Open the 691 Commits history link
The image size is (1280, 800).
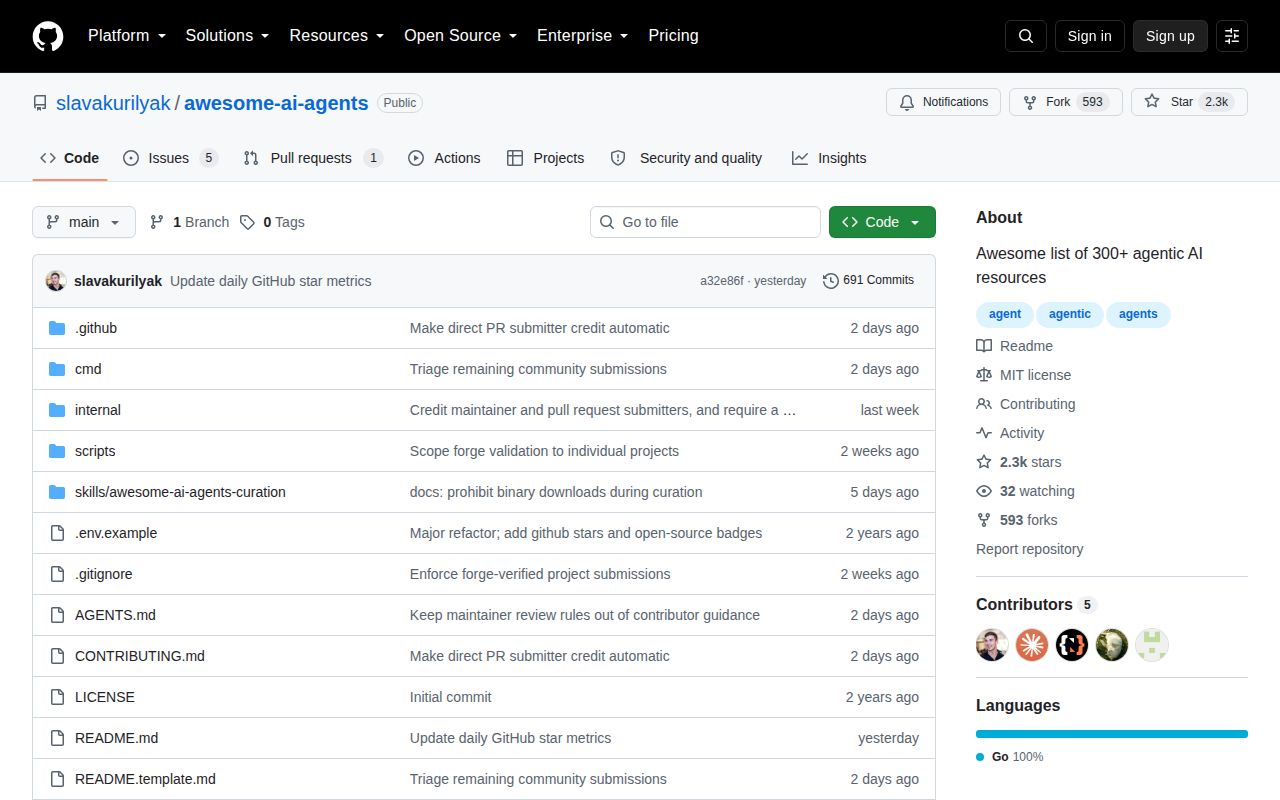pos(868,281)
